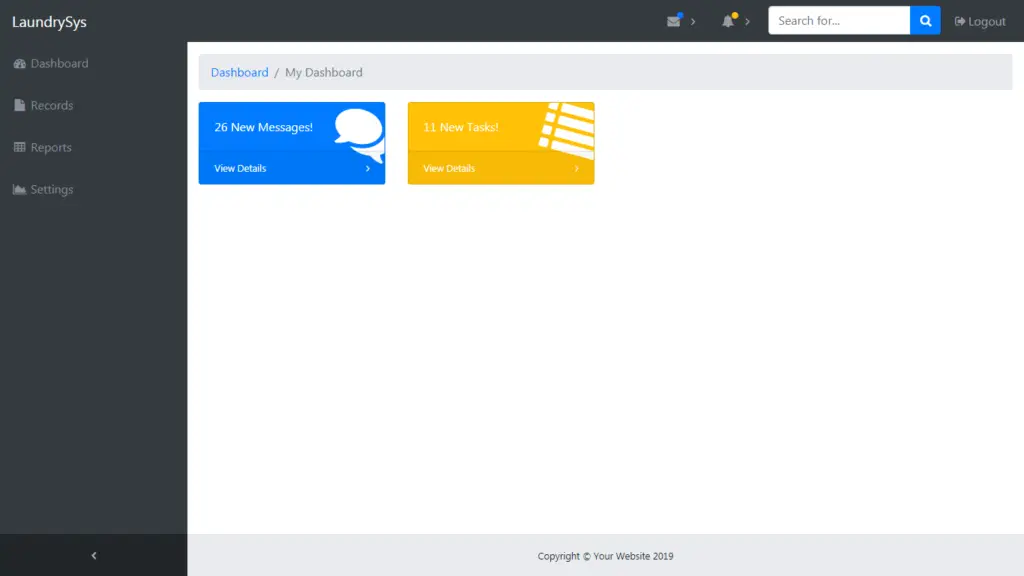
Task: Click the magnifying glass search icon
Action: tap(924, 20)
